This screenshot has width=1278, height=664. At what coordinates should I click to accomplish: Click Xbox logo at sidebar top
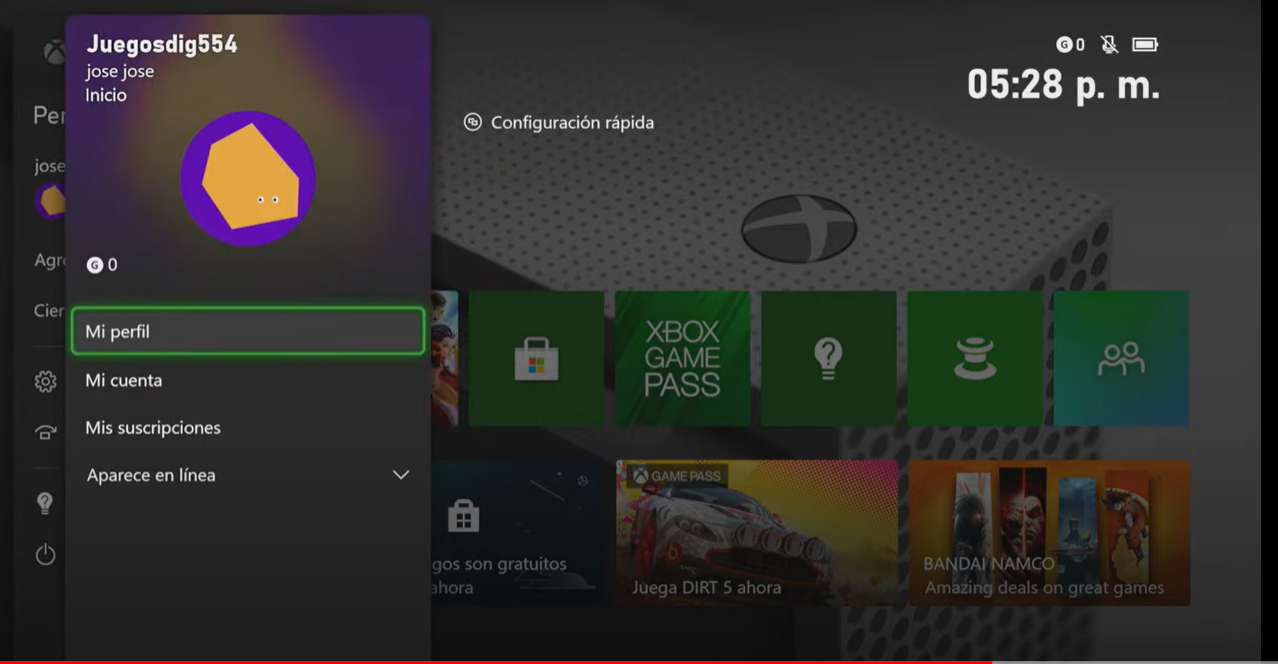(x=54, y=53)
